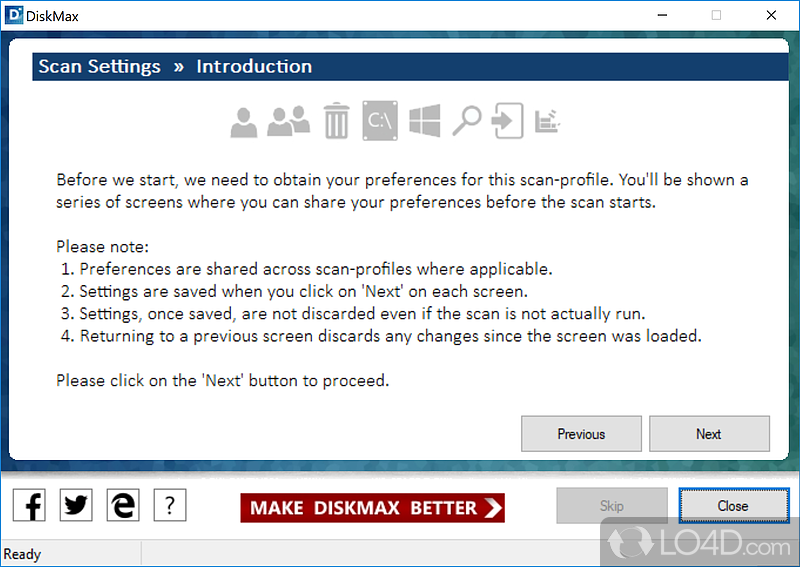Click the magnifying glass step icon
The image size is (800, 567).
point(467,121)
